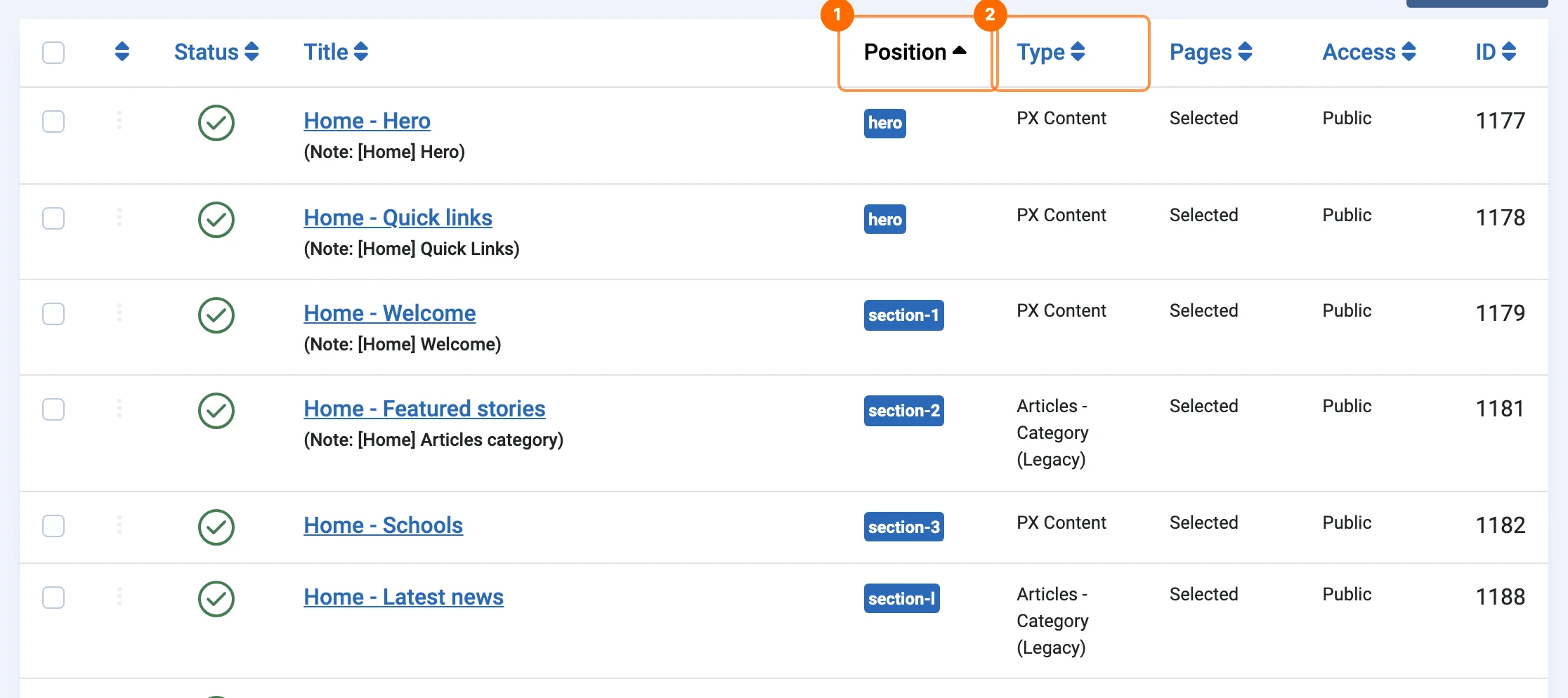Sort modules by Pages column
The width and height of the screenshot is (1568, 698).
click(1211, 52)
